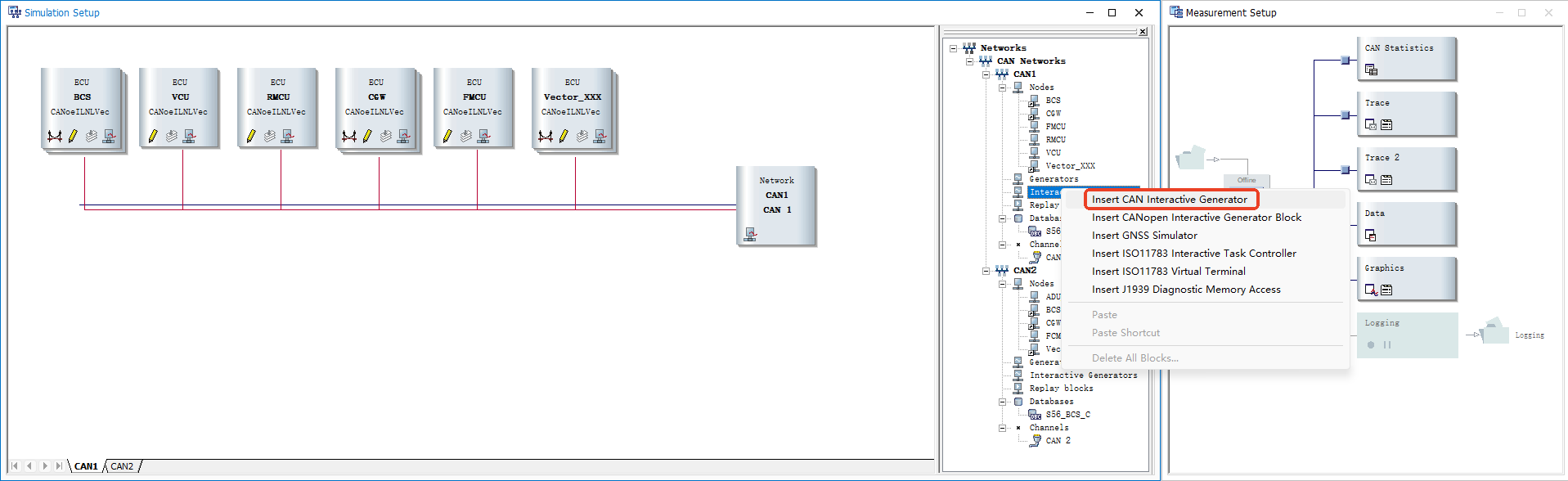Screen dimensions: 1568x481
Task: Open the Data block window icon
Action: (1371, 236)
